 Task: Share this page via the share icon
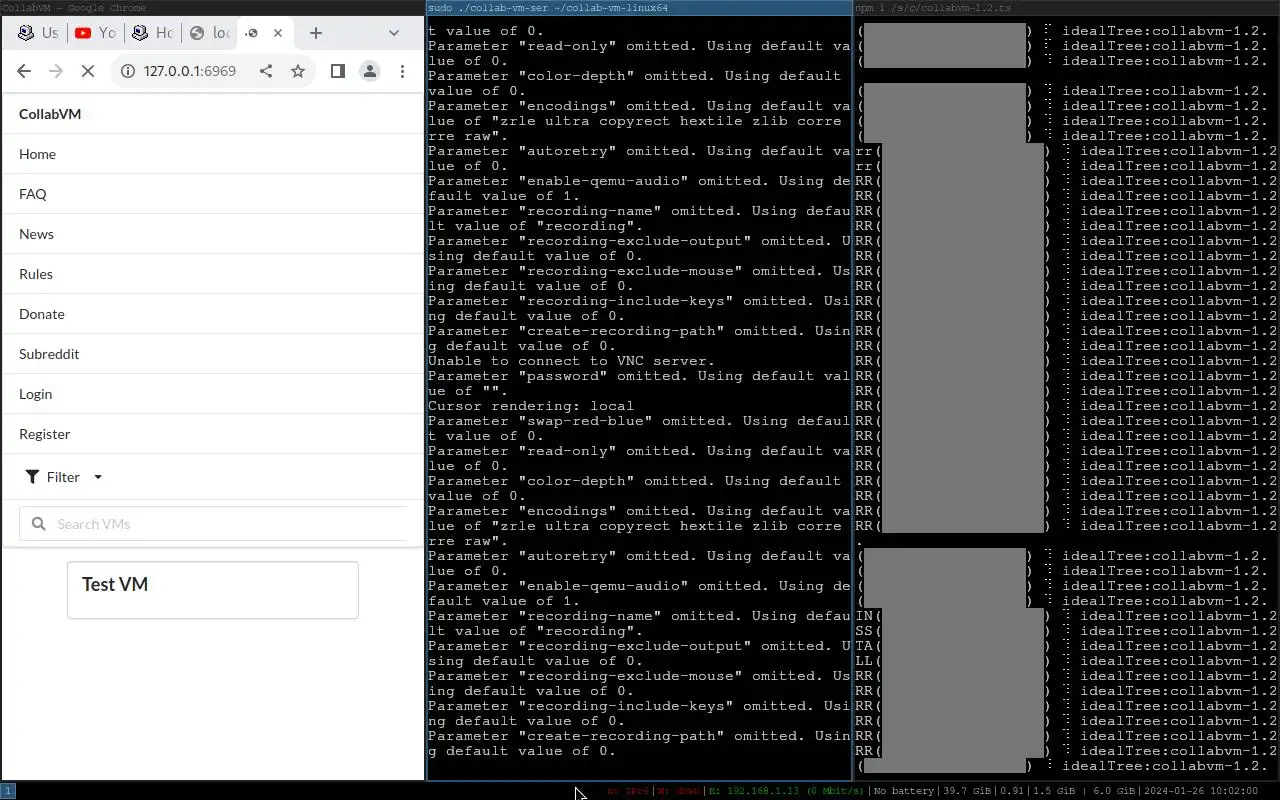click(x=266, y=71)
